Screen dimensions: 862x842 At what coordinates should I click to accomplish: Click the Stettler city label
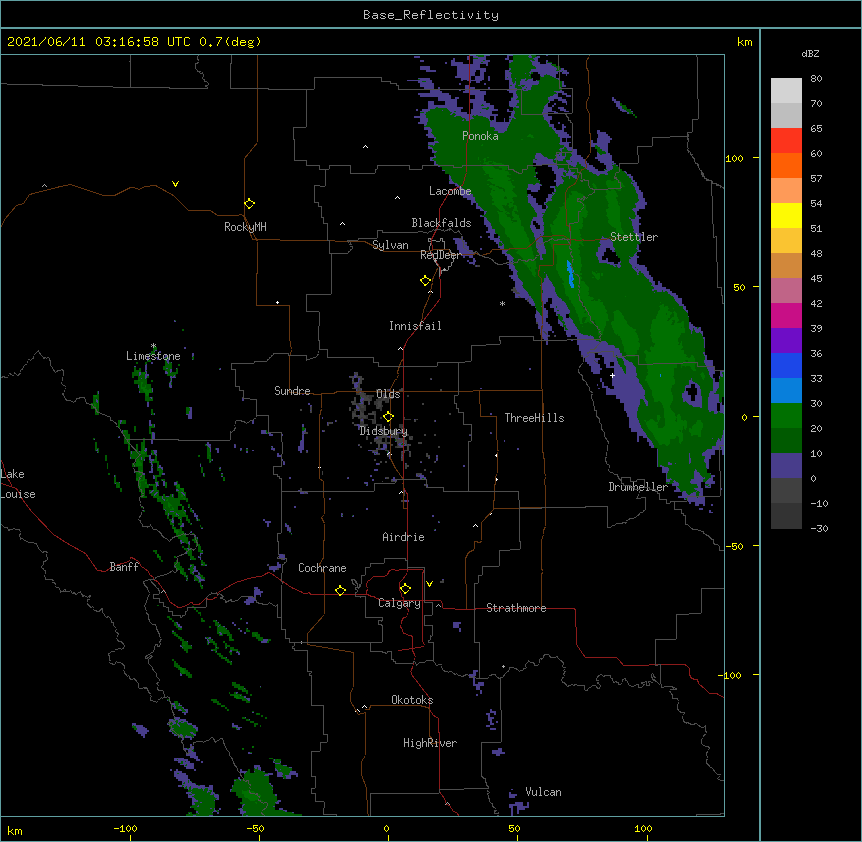(634, 237)
